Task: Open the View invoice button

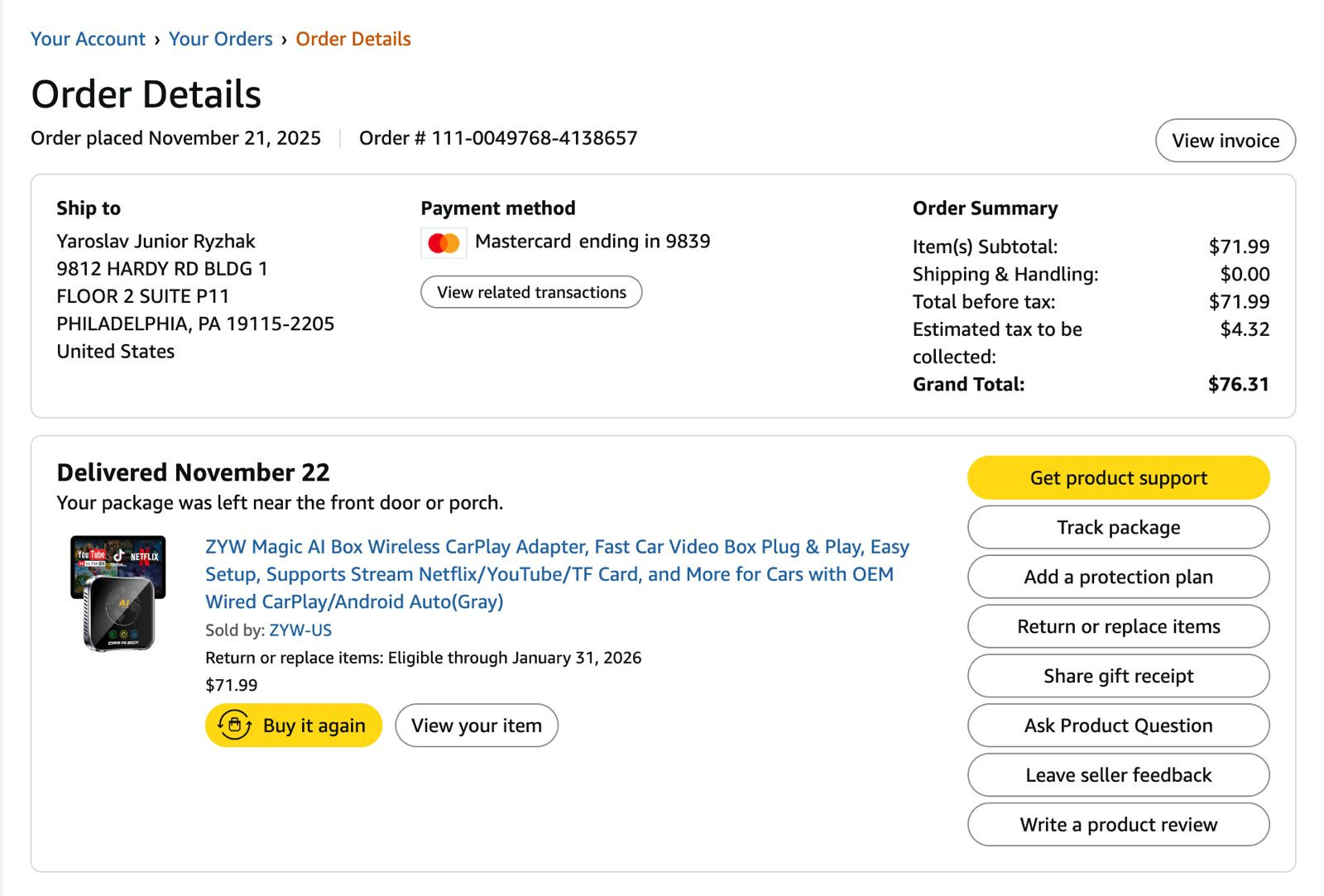Action: [1226, 141]
